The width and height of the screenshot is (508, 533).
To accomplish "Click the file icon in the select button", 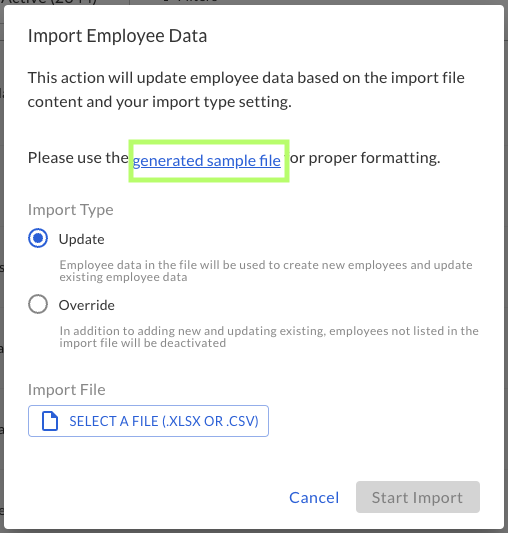I will coord(50,421).
